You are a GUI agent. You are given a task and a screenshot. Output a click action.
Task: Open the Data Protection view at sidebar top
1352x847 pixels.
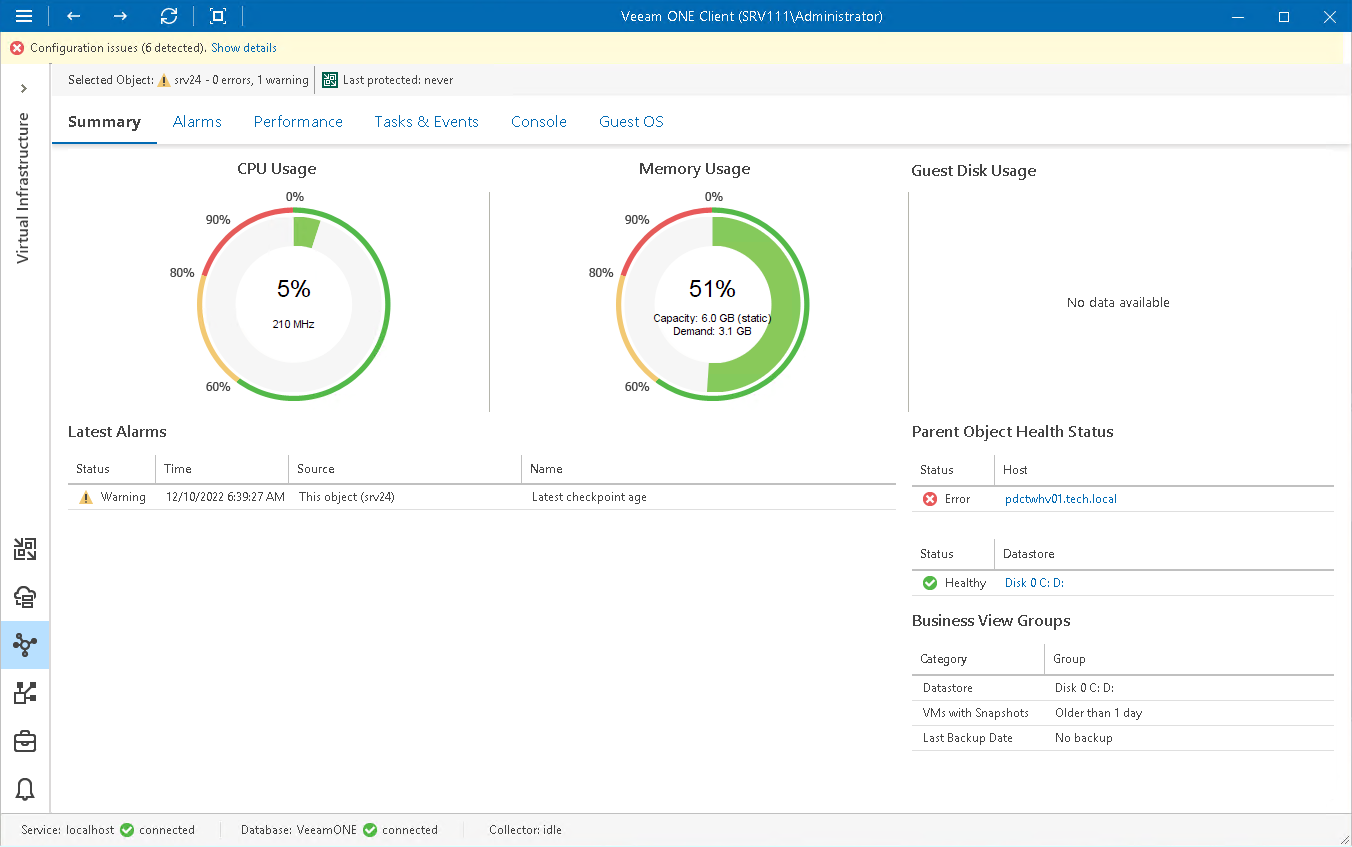25,548
